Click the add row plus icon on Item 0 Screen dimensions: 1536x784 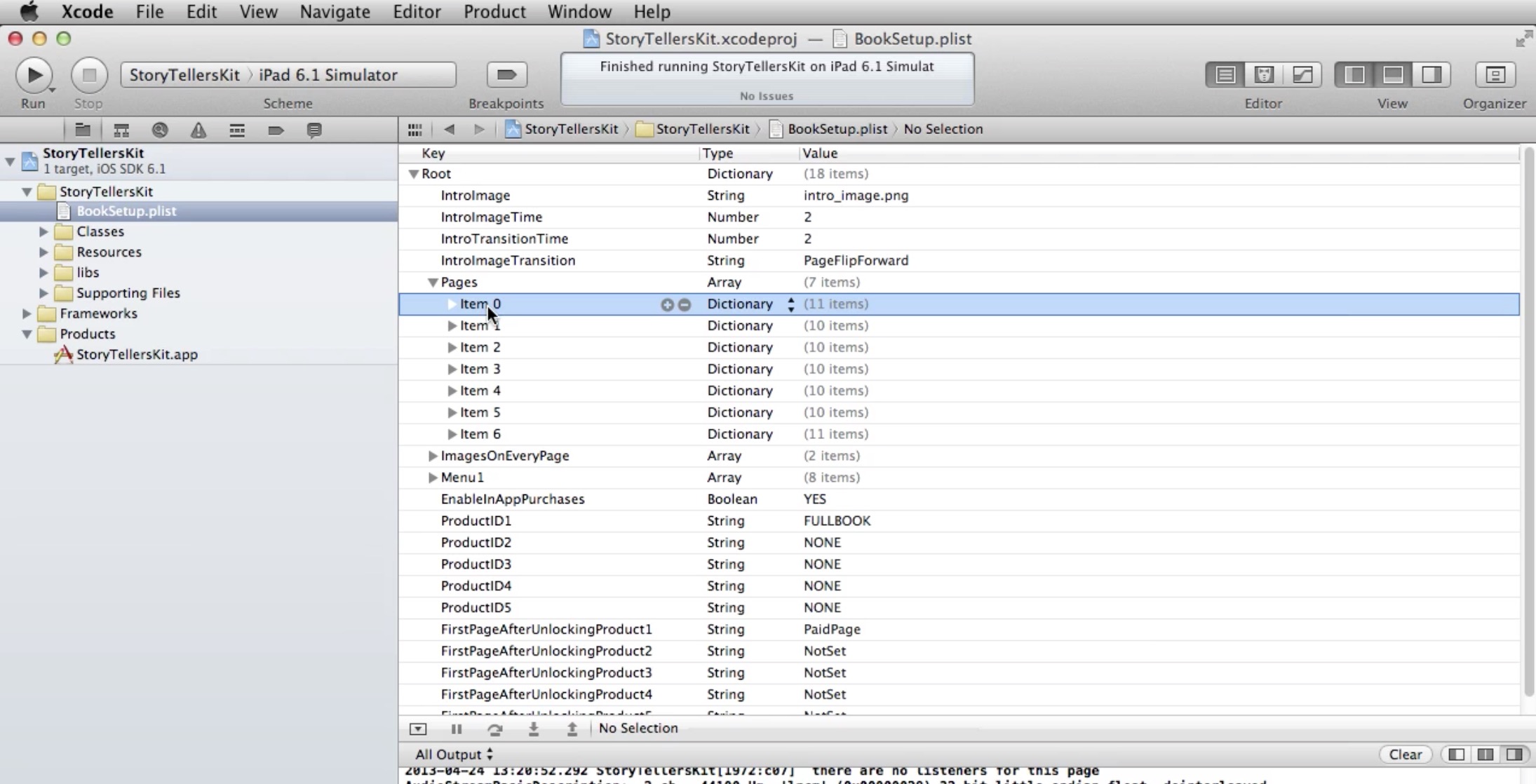pos(666,304)
